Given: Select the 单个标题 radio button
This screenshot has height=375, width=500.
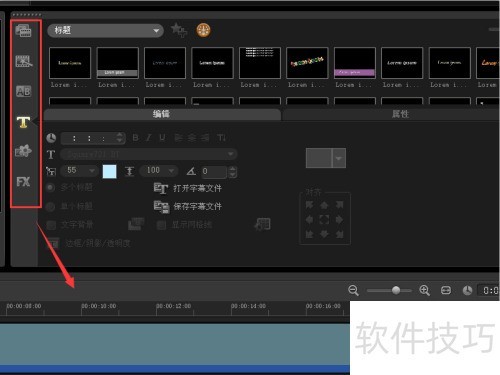Looking at the screenshot, I should pos(50,207).
